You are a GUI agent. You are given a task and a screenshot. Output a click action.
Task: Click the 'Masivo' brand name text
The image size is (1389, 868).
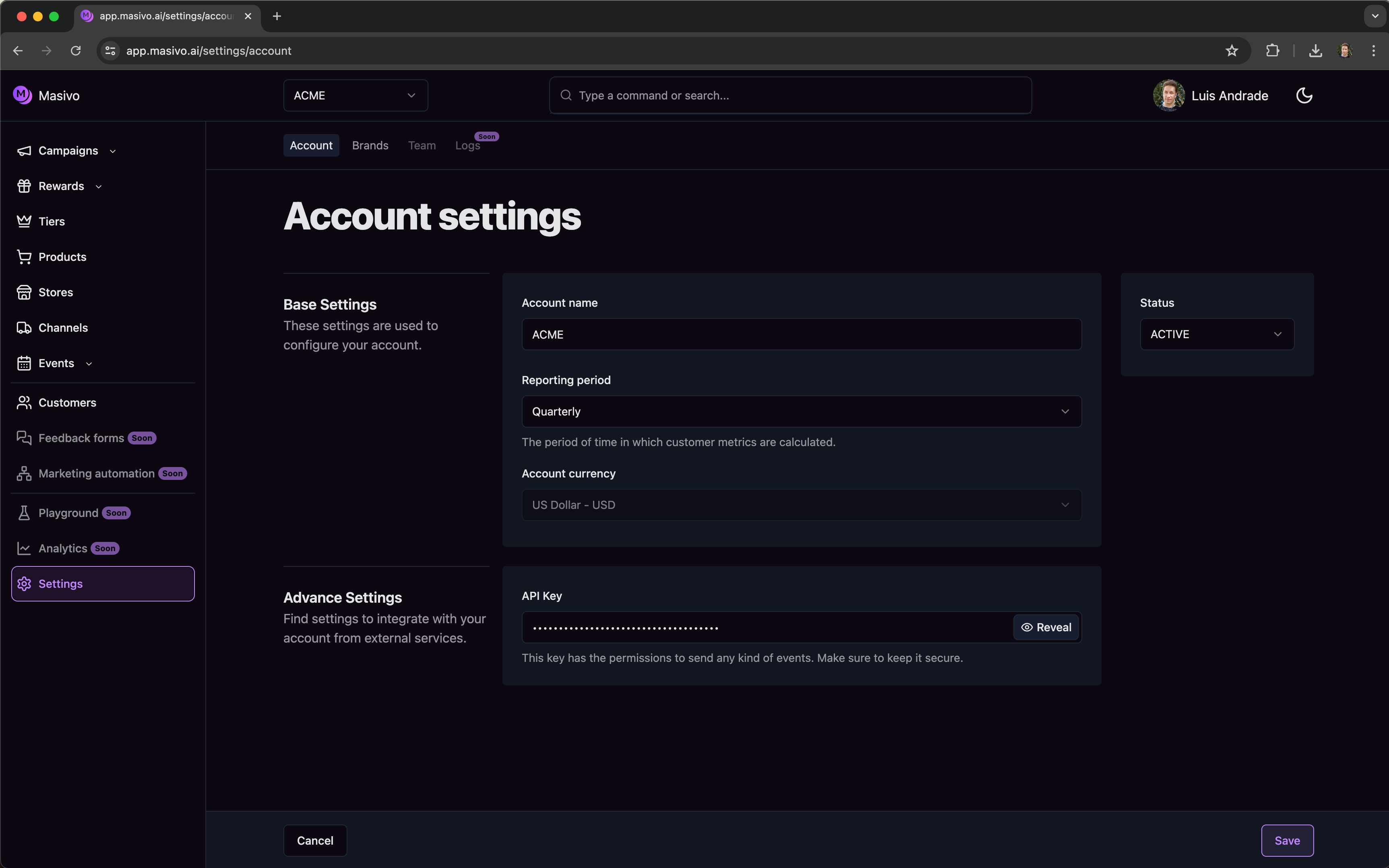(x=59, y=96)
